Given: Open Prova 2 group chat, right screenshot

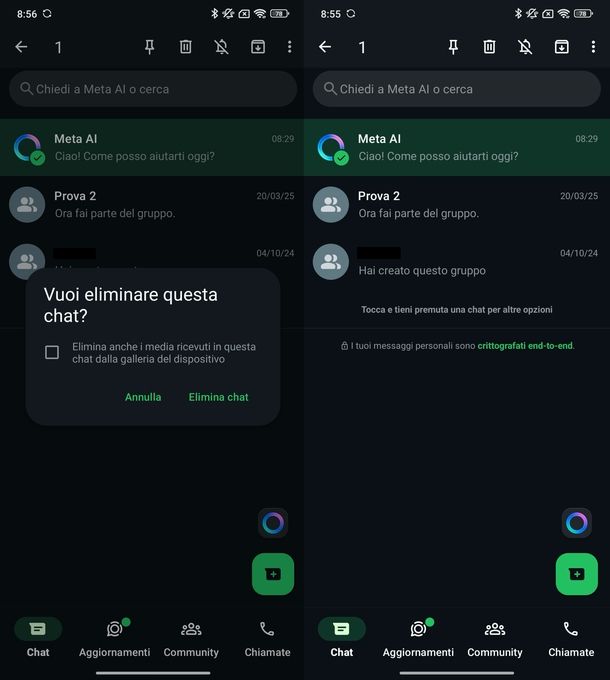Looking at the screenshot, I should [x=457, y=205].
